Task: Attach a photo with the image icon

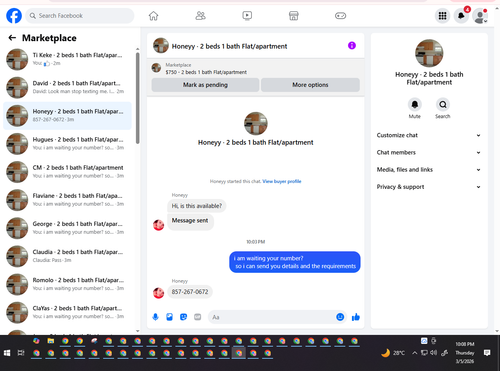Action: coord(169,317)
